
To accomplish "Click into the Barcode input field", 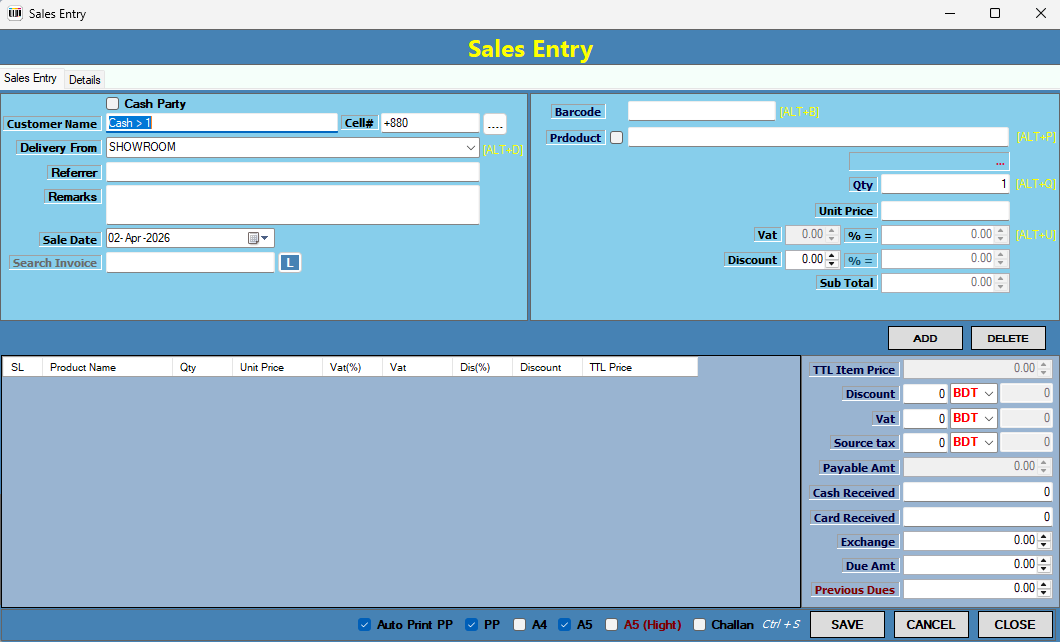I will click(701, 112).
